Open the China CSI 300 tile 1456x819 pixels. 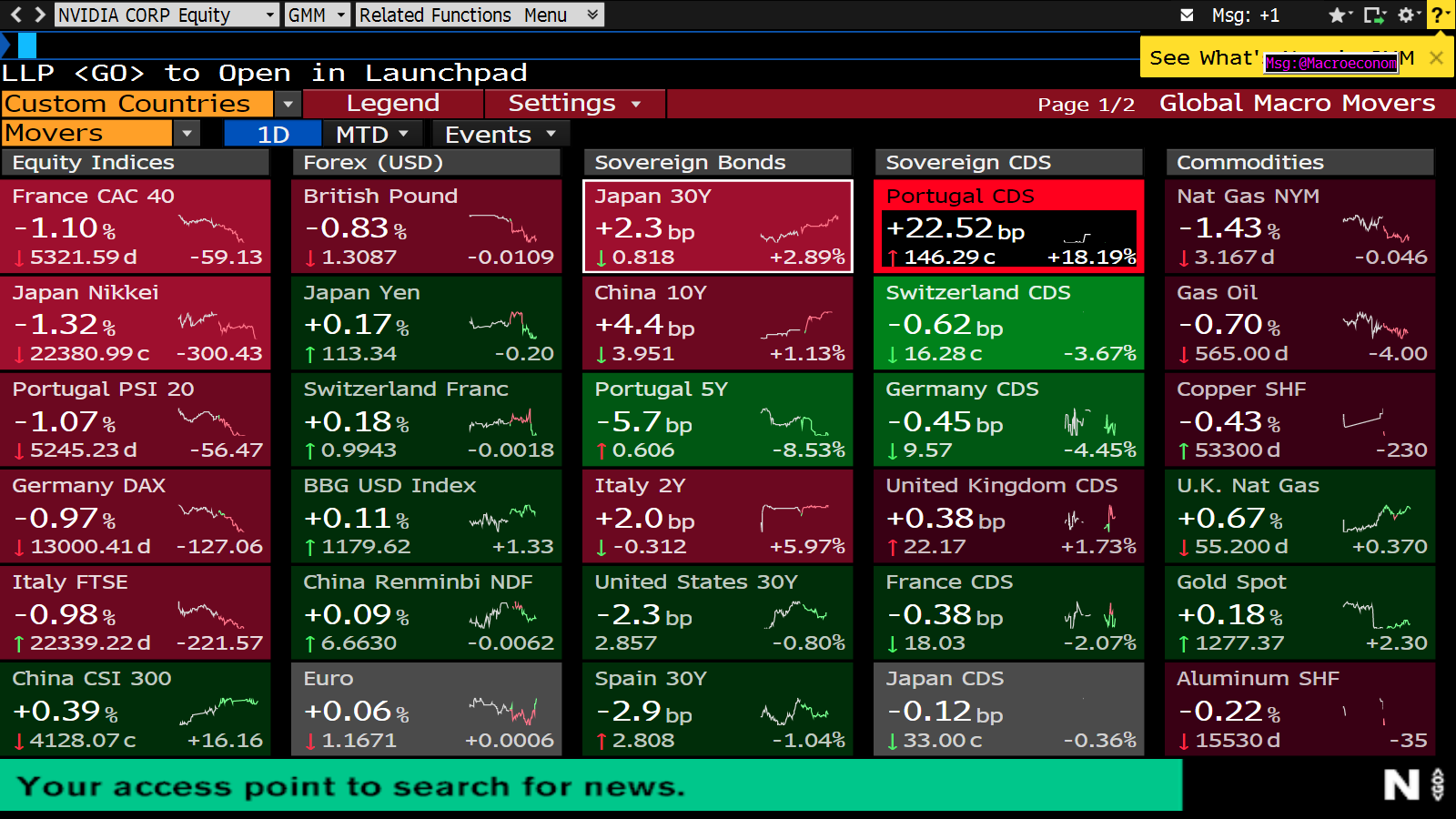[135, 709]
